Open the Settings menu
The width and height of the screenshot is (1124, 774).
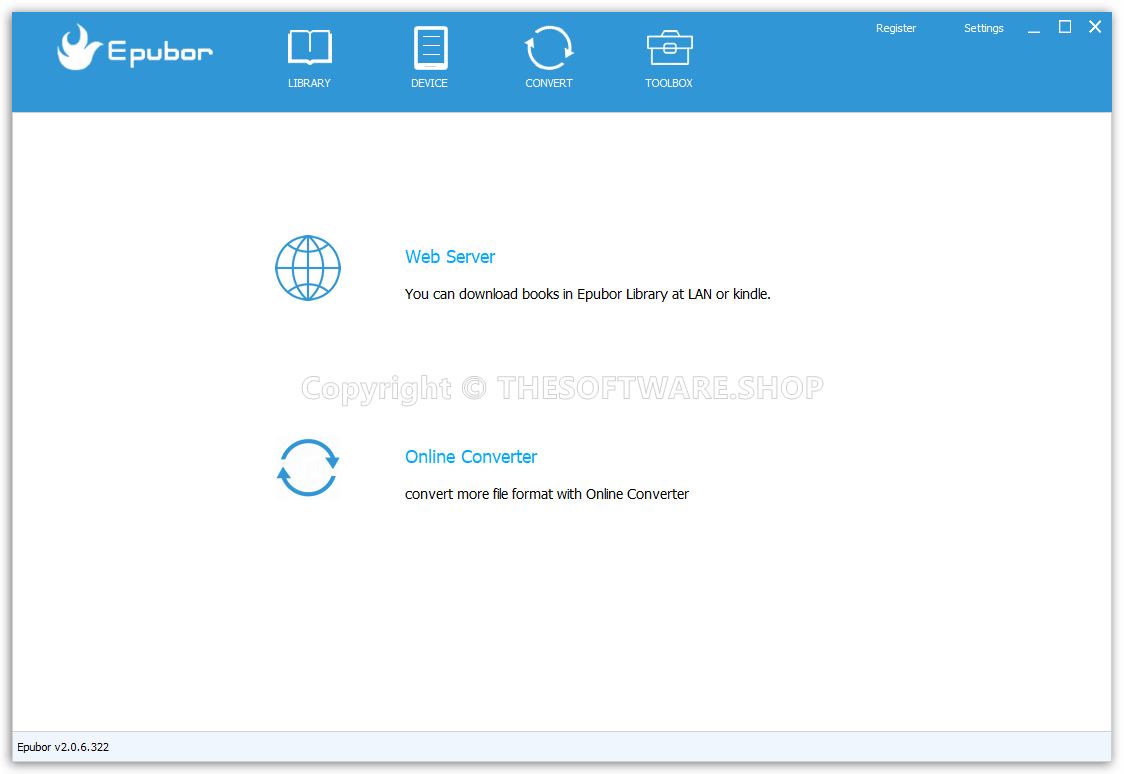tap(983, 28)
